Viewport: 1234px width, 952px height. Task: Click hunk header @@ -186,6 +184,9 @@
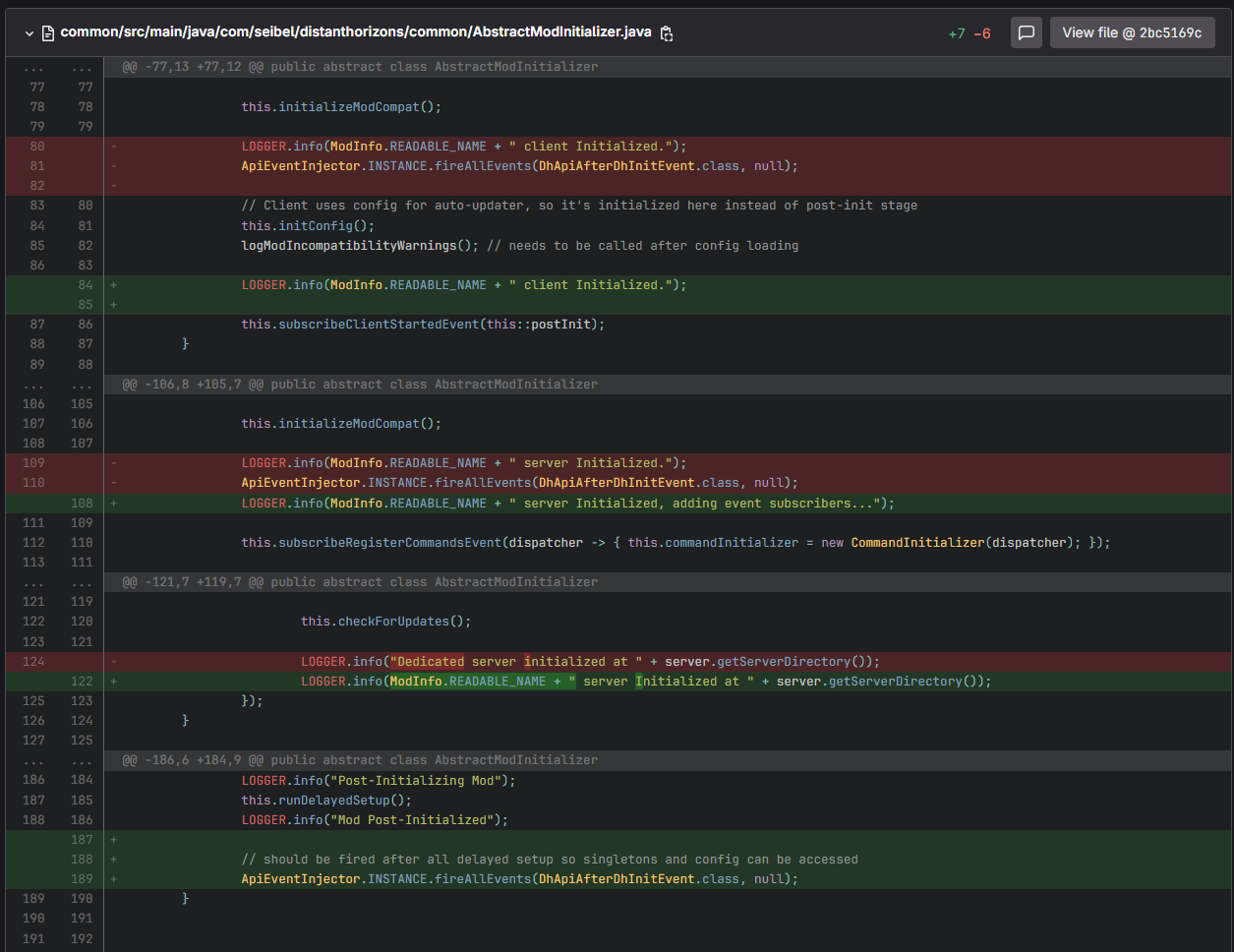(359, 760)
